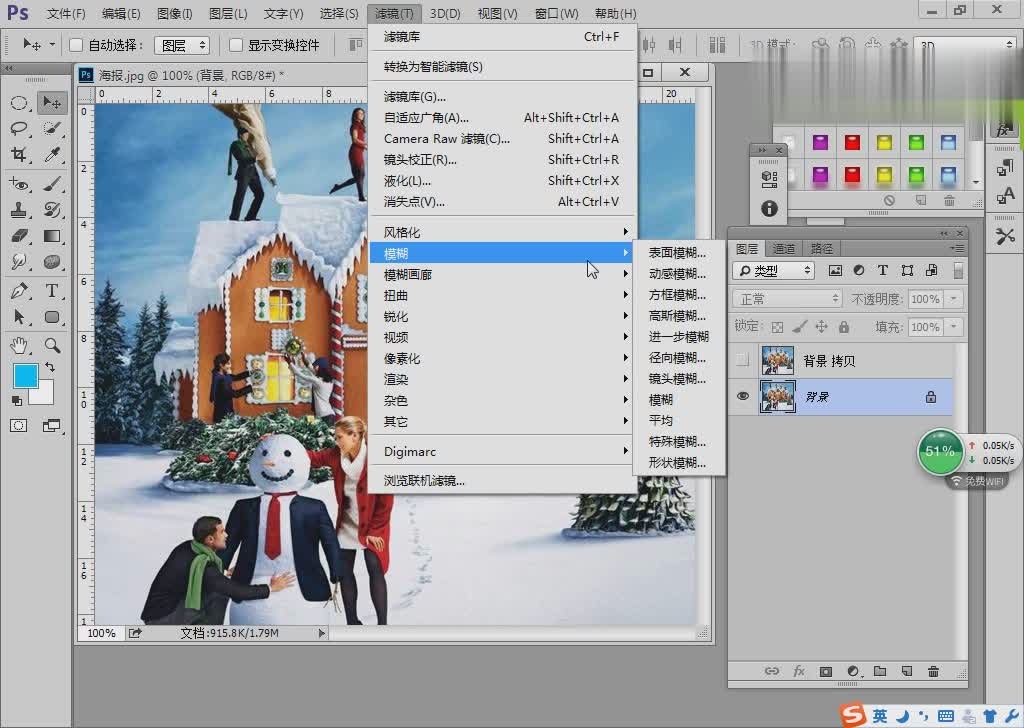Add layer mask icon
This screenshot has width=1024, height=728.
[825, 671]
